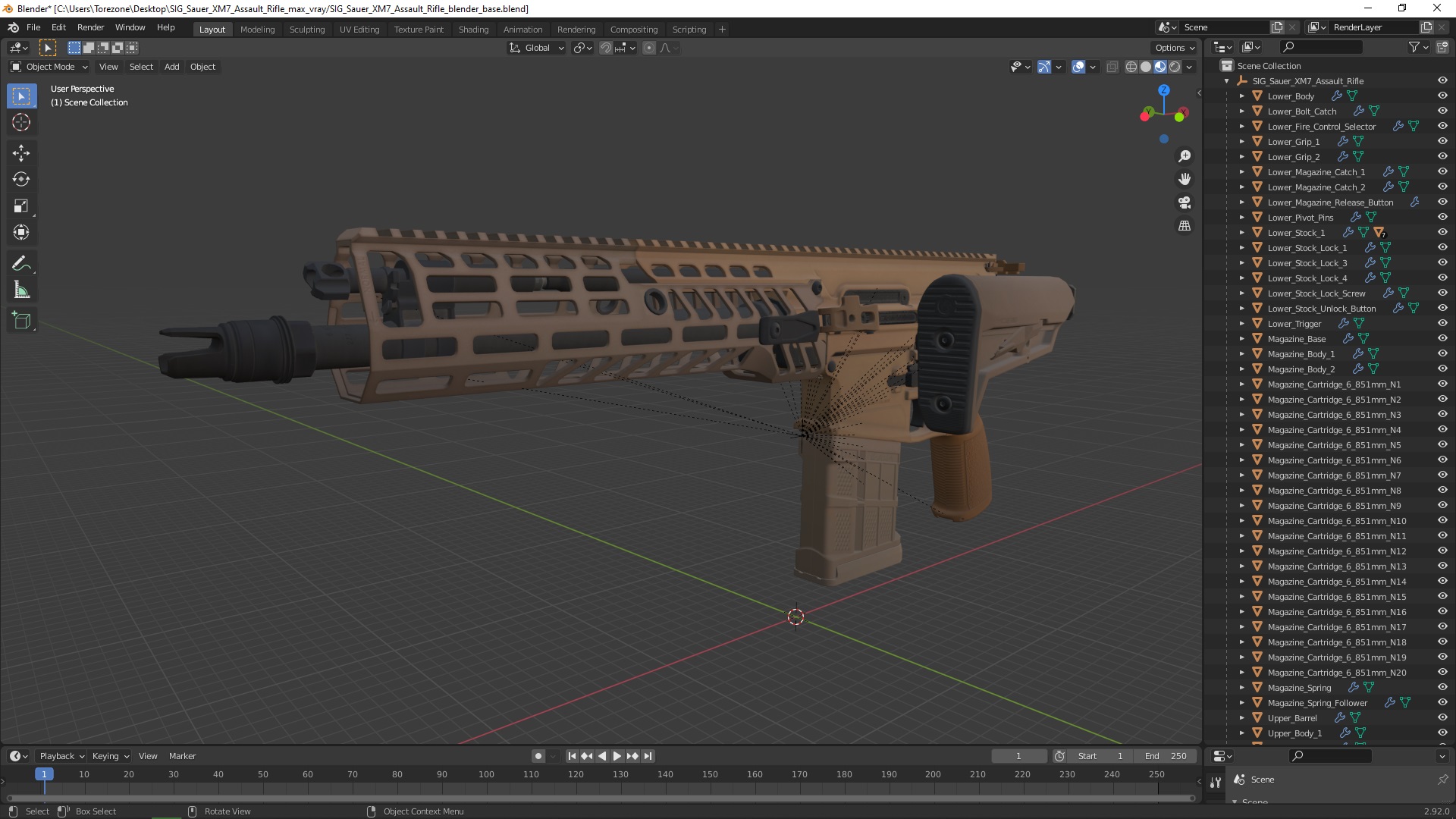This screenshot has width=1456, height=819.
Task: Toggle camera view icon
Action: point(1184,202)
